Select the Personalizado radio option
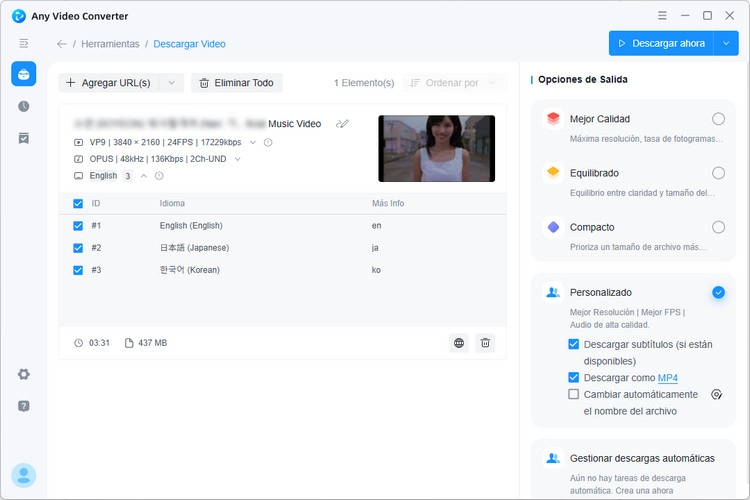 [x=718, y=292]
